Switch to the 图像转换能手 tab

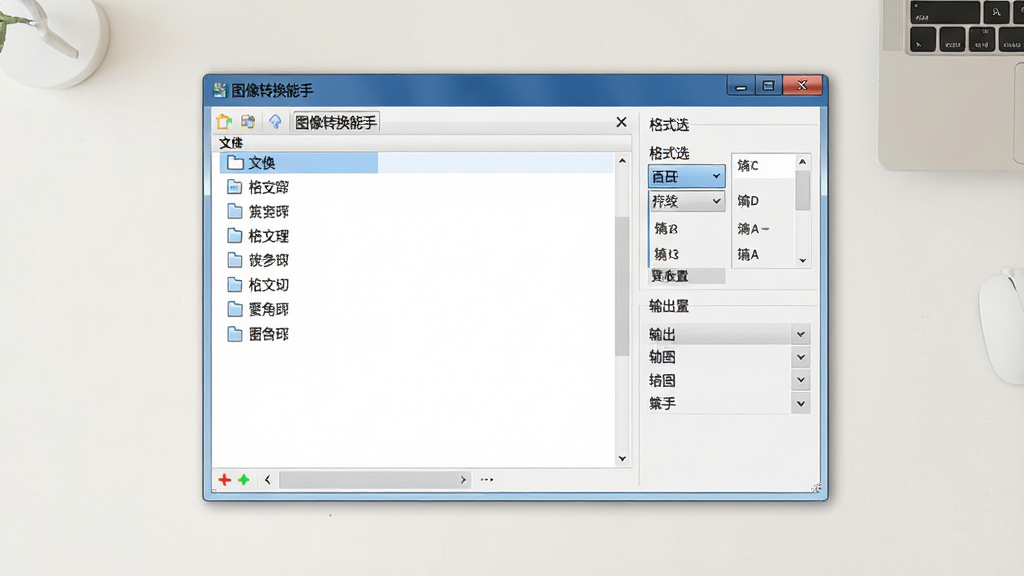pos(336,122)
